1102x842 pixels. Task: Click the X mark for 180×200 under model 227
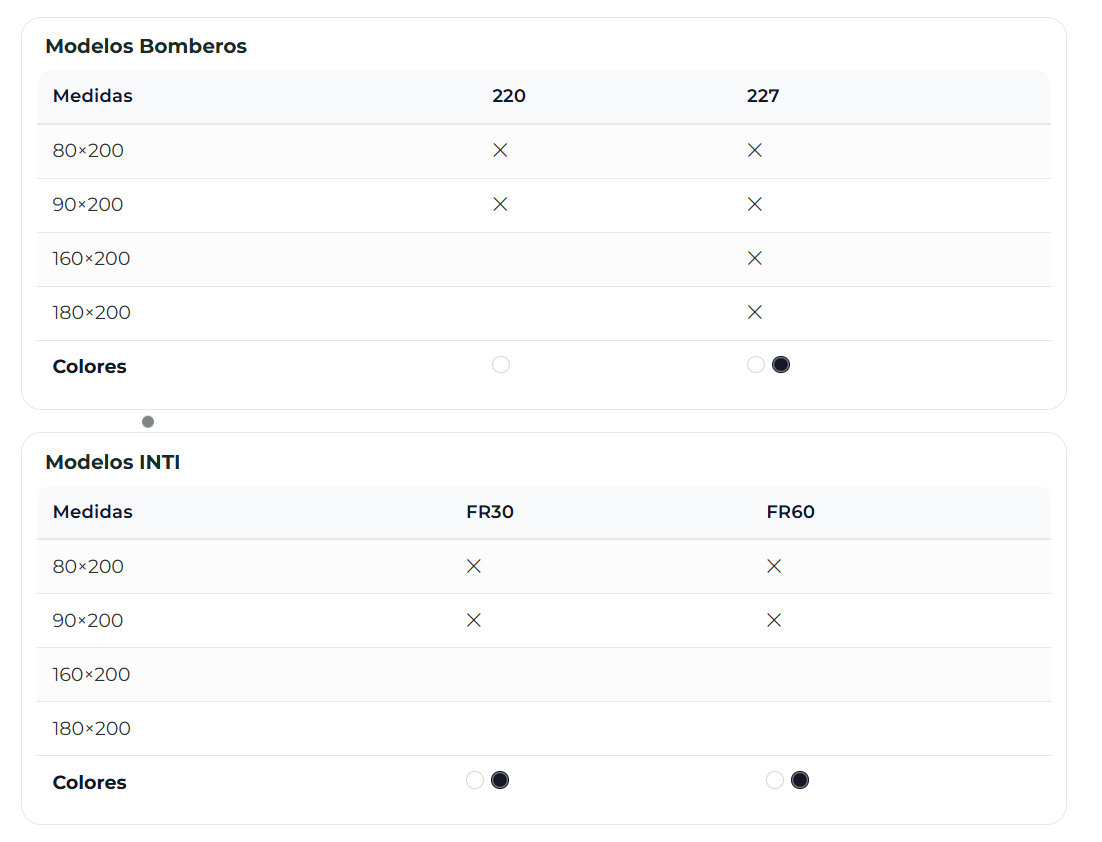tap(755, 312)
